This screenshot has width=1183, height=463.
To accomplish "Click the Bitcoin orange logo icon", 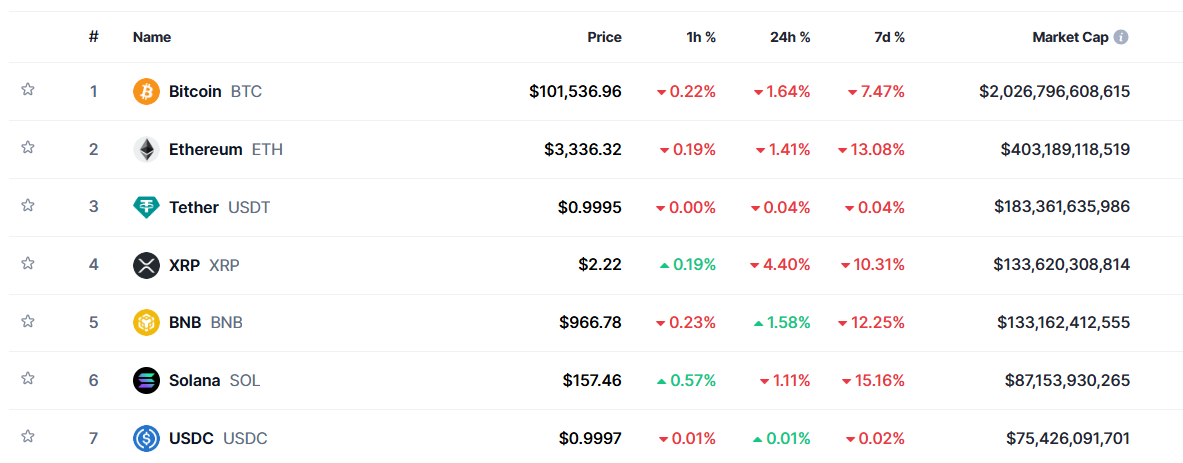I will coord(146,92).
